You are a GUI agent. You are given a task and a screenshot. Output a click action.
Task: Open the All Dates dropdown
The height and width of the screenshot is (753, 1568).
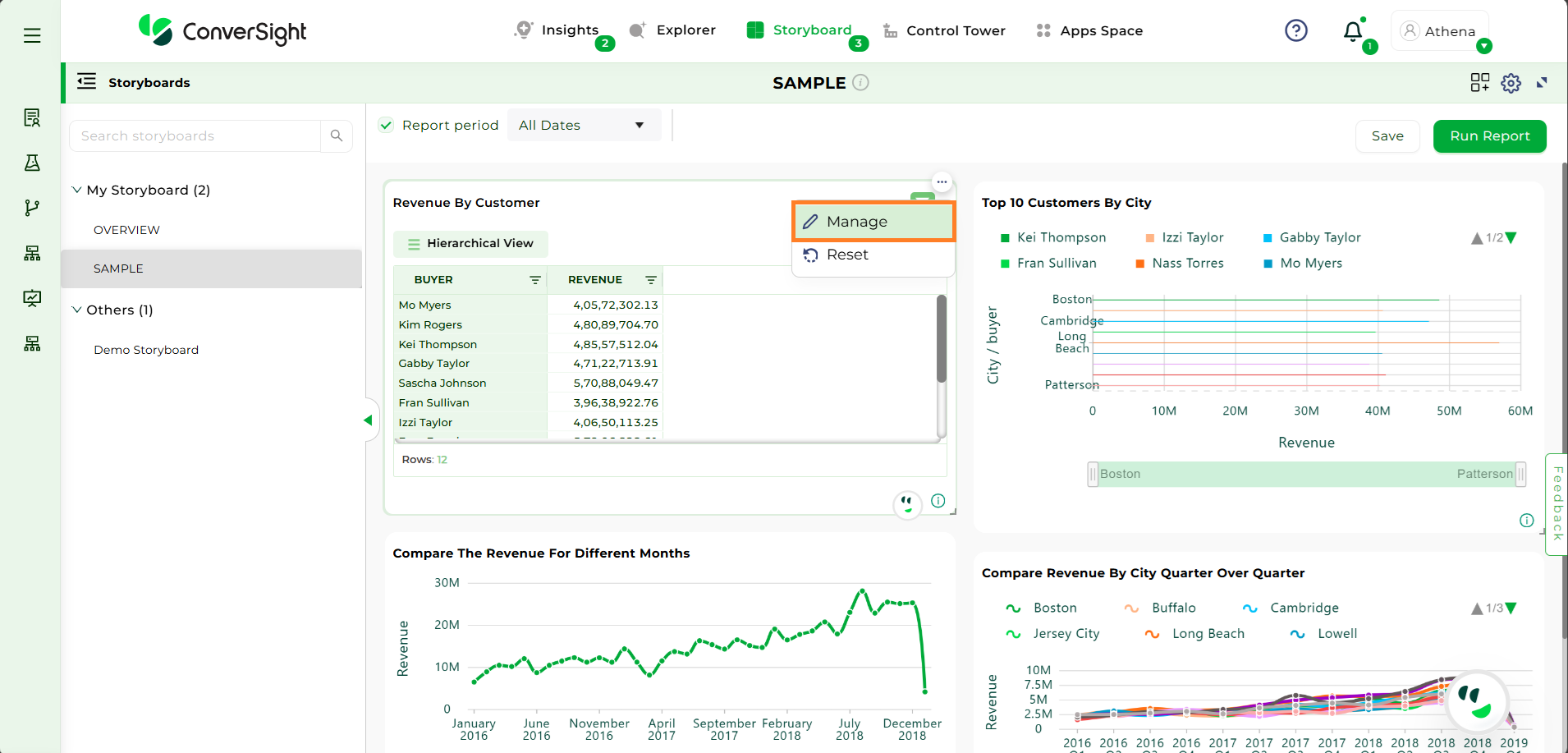tap(583, 126)
